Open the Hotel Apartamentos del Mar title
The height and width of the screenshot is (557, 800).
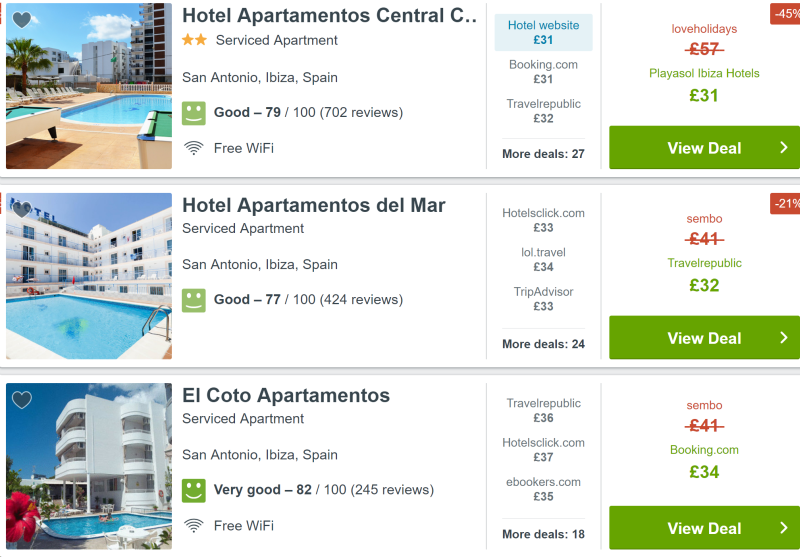pos(314,206)
